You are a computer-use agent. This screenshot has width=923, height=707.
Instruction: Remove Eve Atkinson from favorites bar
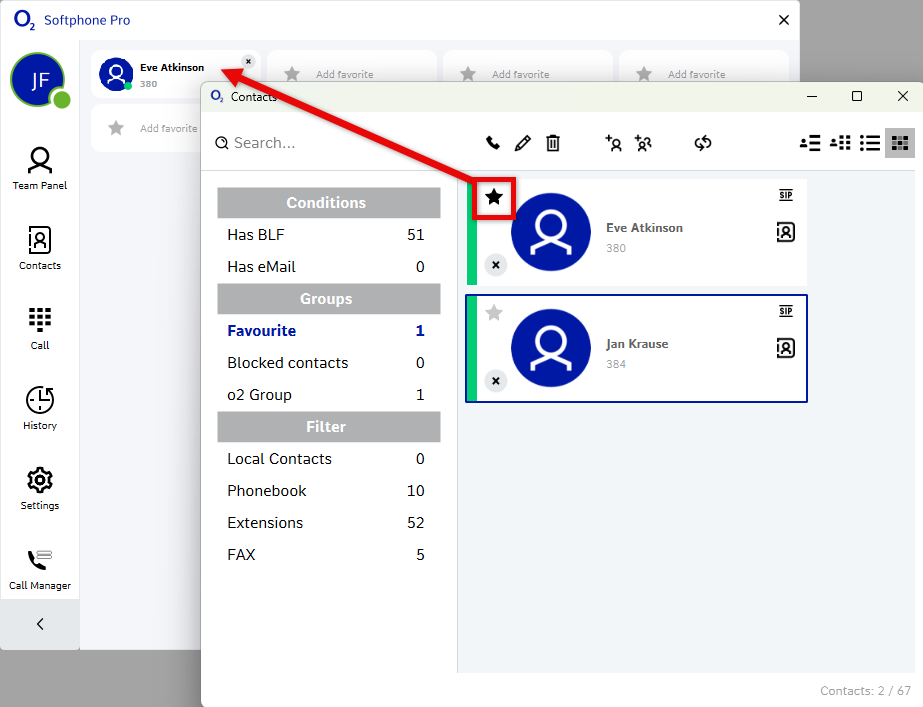tap(248, 61)
